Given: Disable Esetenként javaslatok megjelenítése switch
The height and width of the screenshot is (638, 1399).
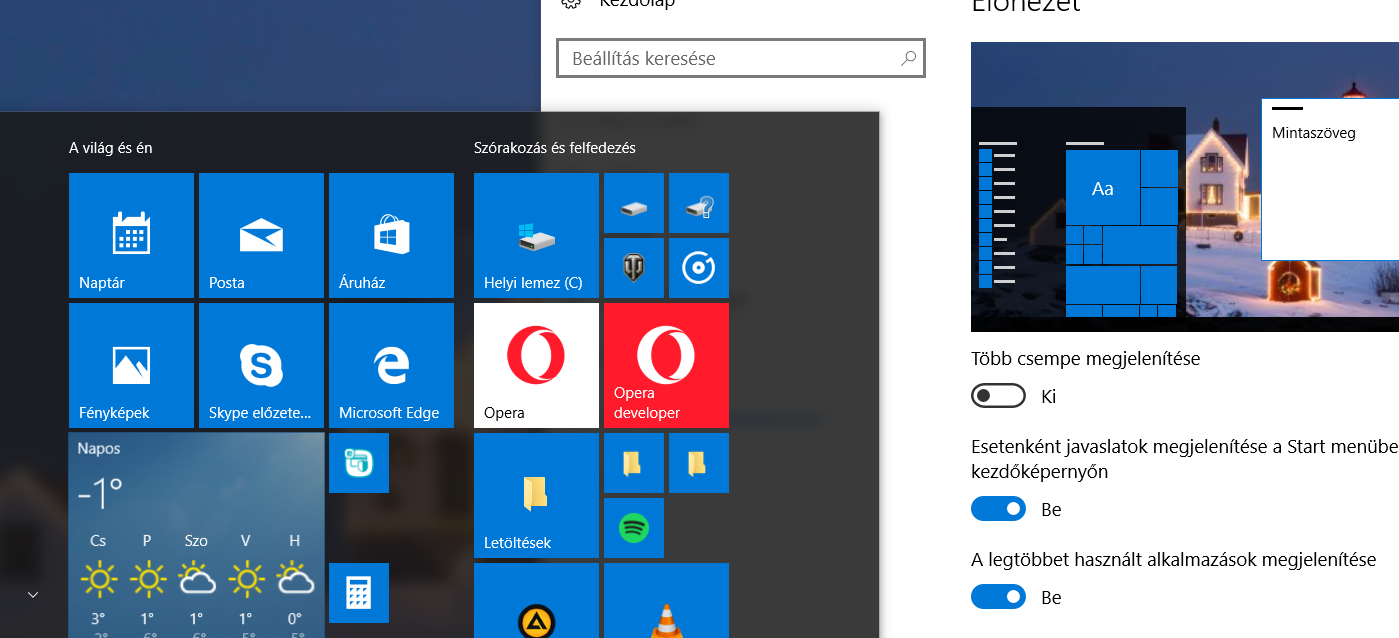Looking at the screenshot, I should (998, 509).
